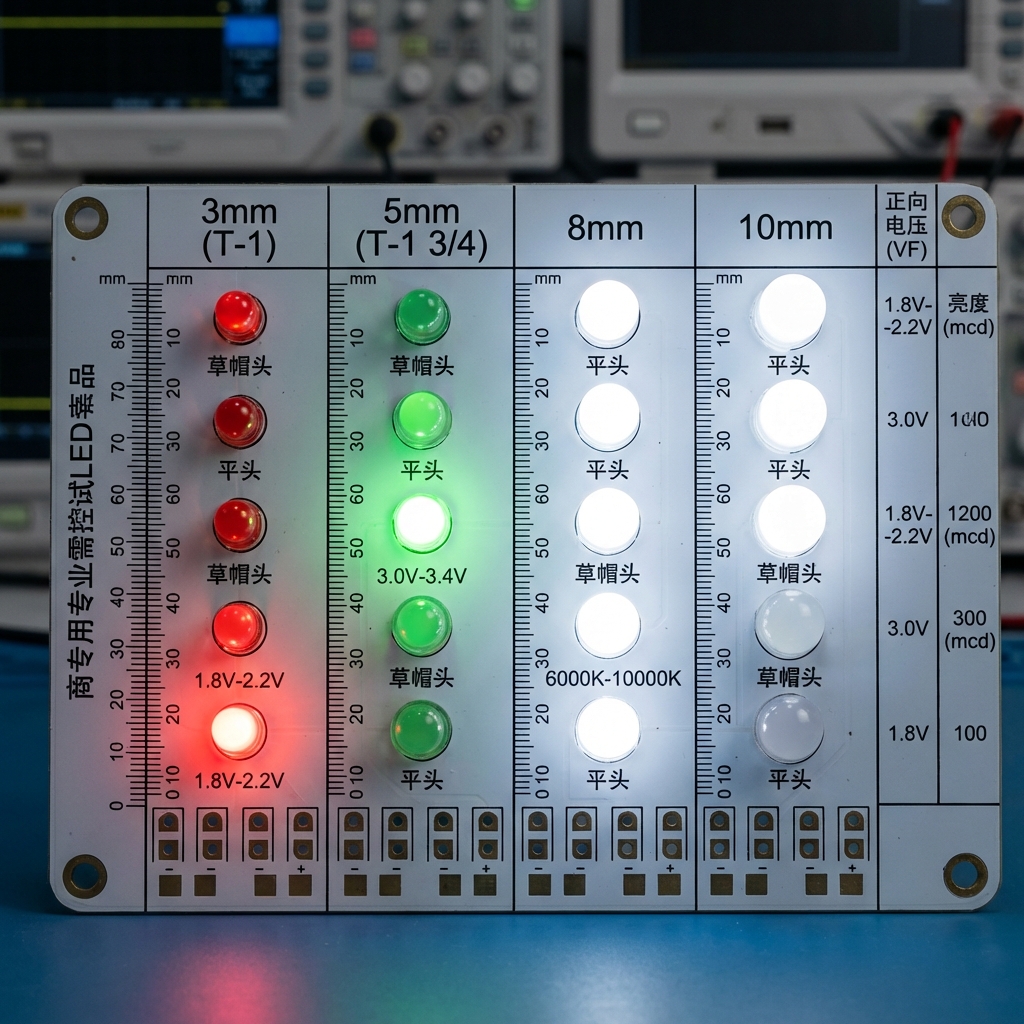Click the top-left brass mounting hole
Viewport: 1024px width, 1024px height.
87,217
